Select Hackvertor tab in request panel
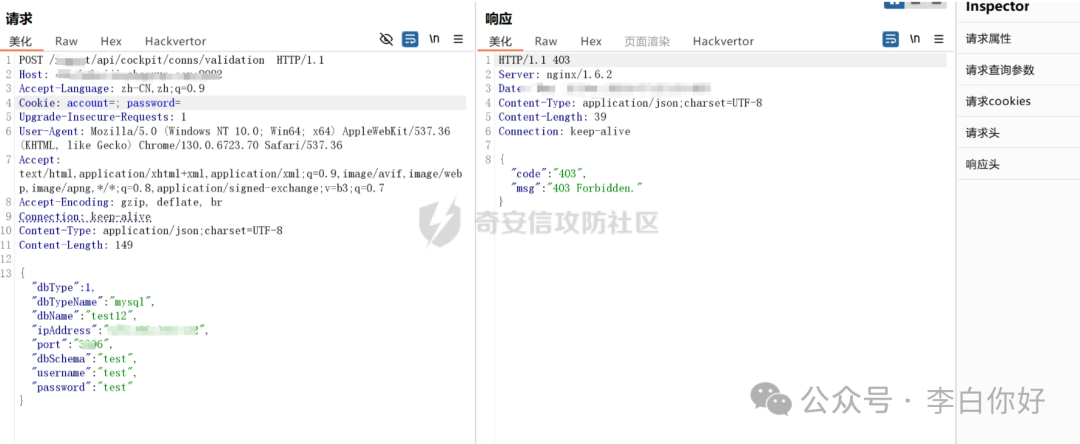1080x444 pixels. [x=175, y=41]
